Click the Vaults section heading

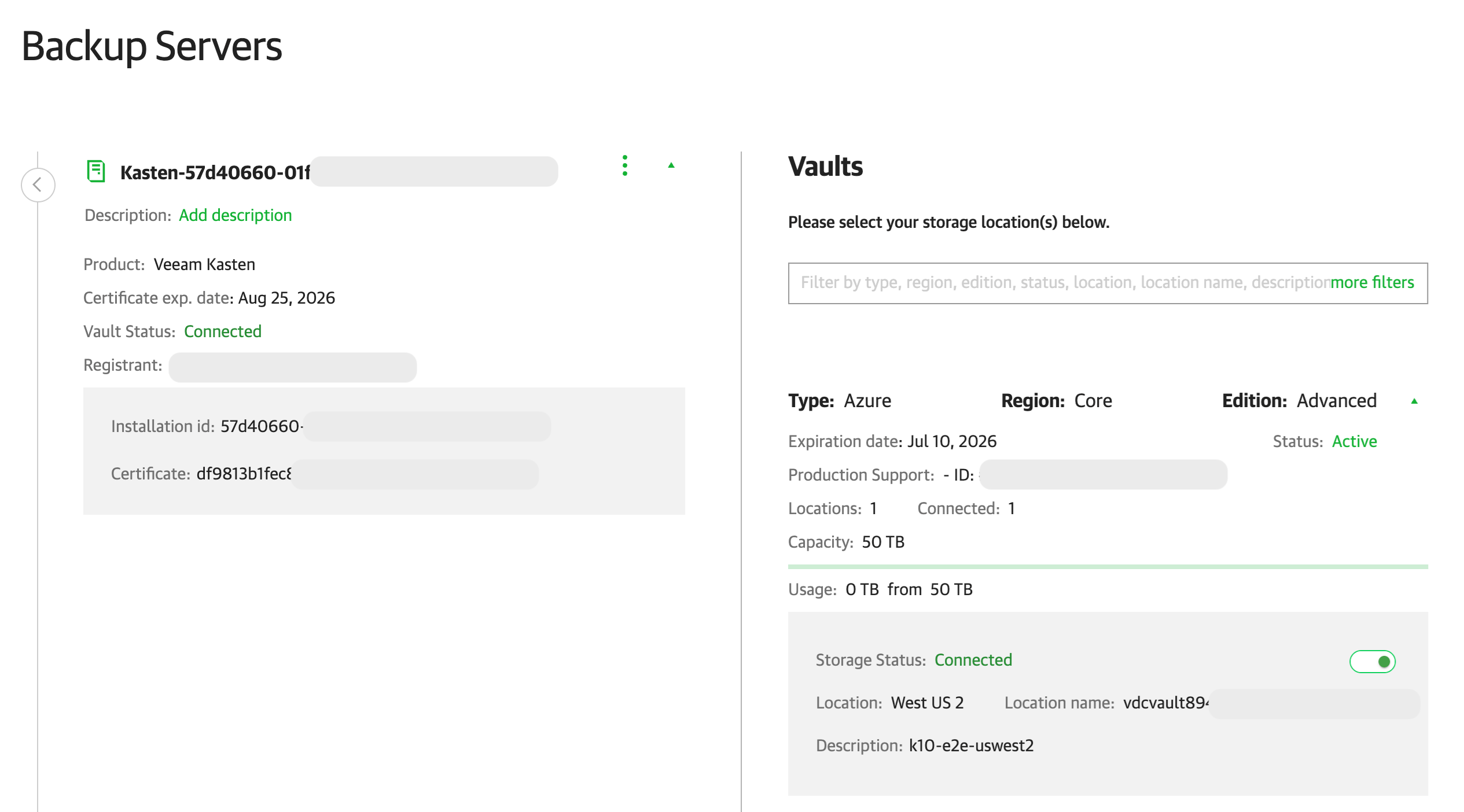tap(825, 167)
